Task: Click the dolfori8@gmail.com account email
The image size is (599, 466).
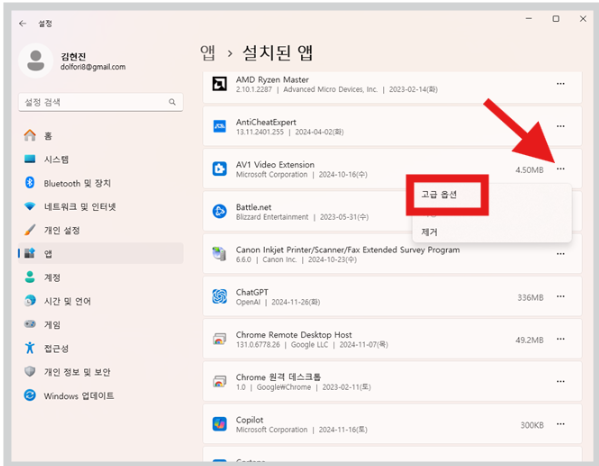Action: pyautogui.click(x=93, y=67)
